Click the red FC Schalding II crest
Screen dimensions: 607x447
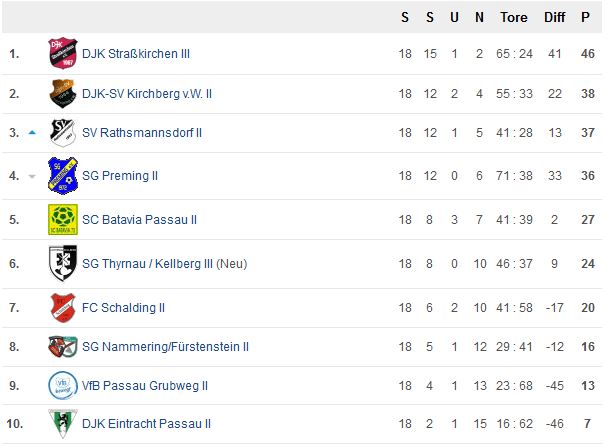(63, 308)
